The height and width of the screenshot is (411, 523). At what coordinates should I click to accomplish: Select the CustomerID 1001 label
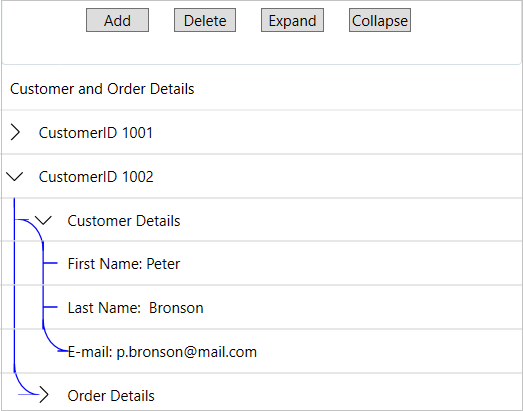(96, 133)
